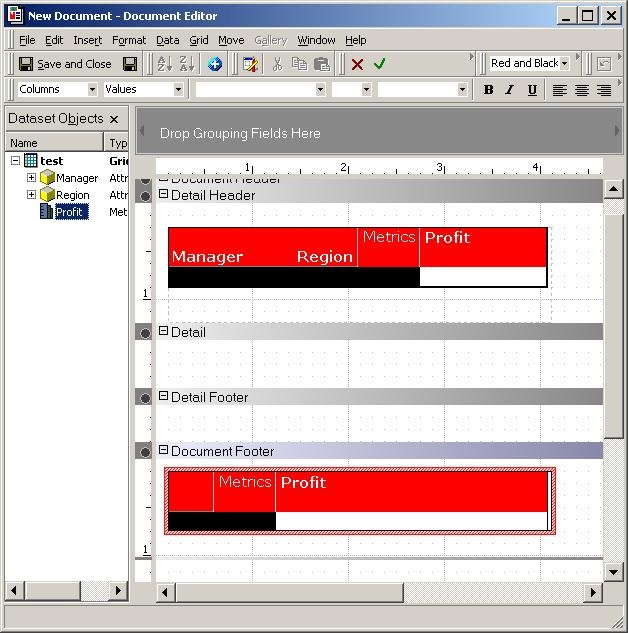The image size is (628, 633).
Task: Open the Red and Black style dropdown
Action: 564,64
